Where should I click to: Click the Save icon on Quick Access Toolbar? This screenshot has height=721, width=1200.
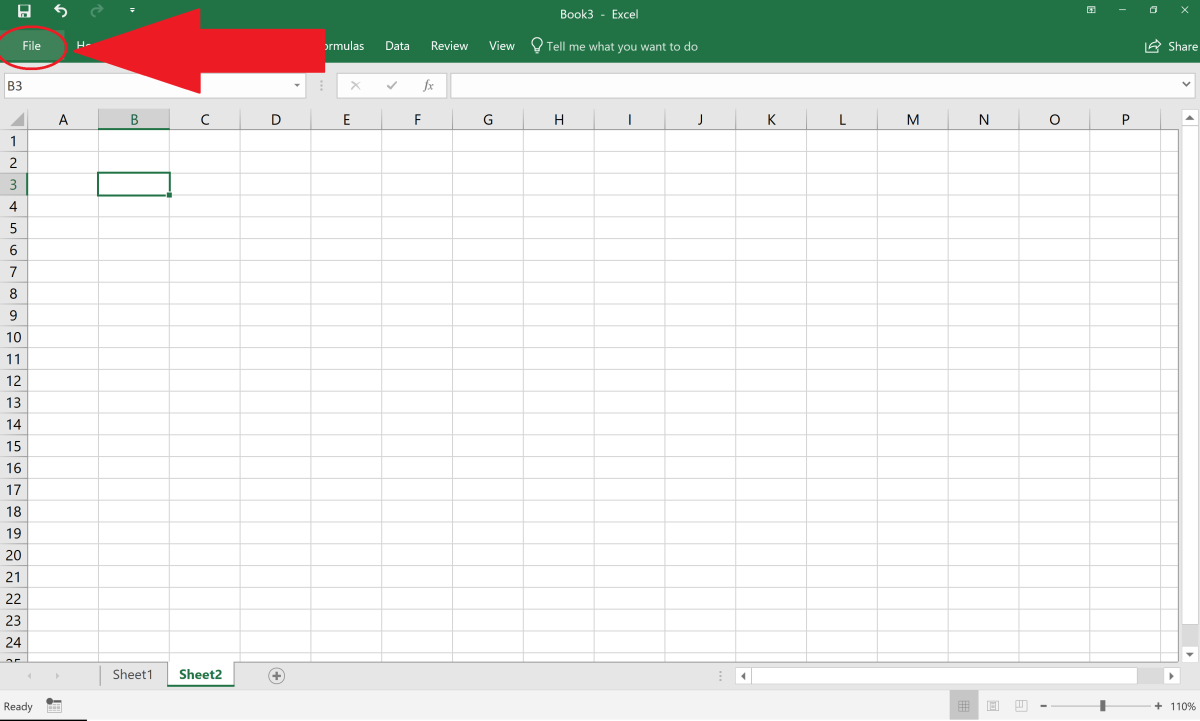tap(22, 10)
